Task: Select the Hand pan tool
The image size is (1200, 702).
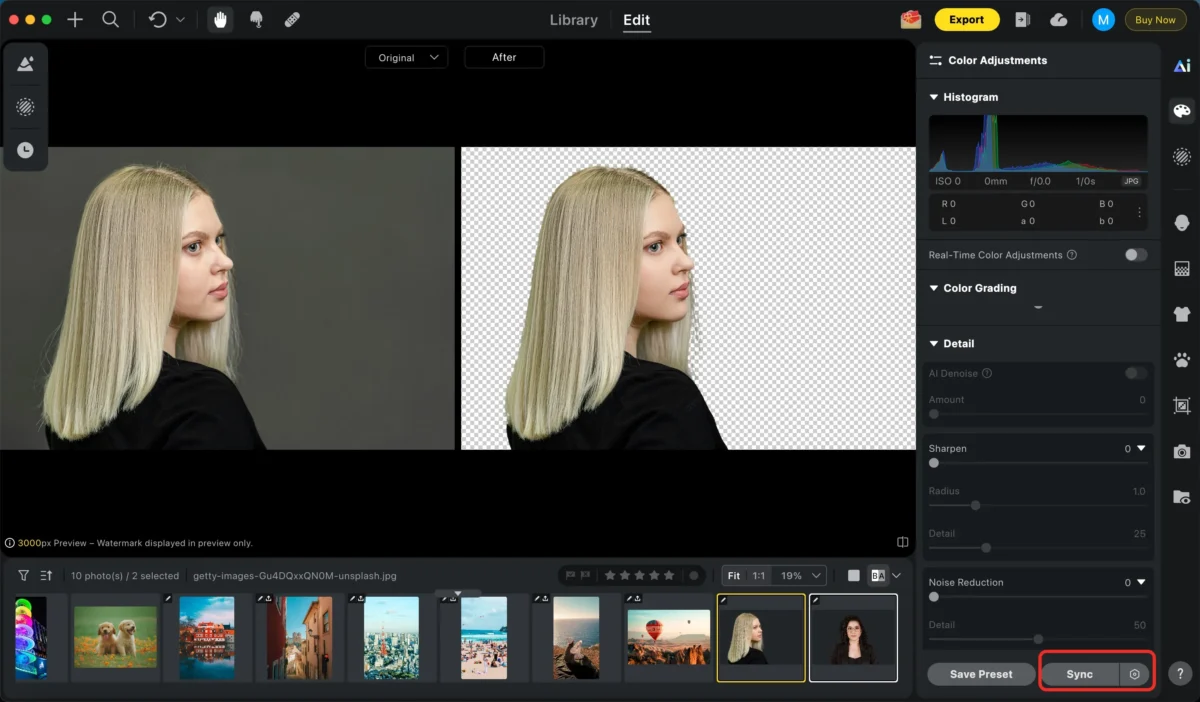Action: [x=219, y=19]
